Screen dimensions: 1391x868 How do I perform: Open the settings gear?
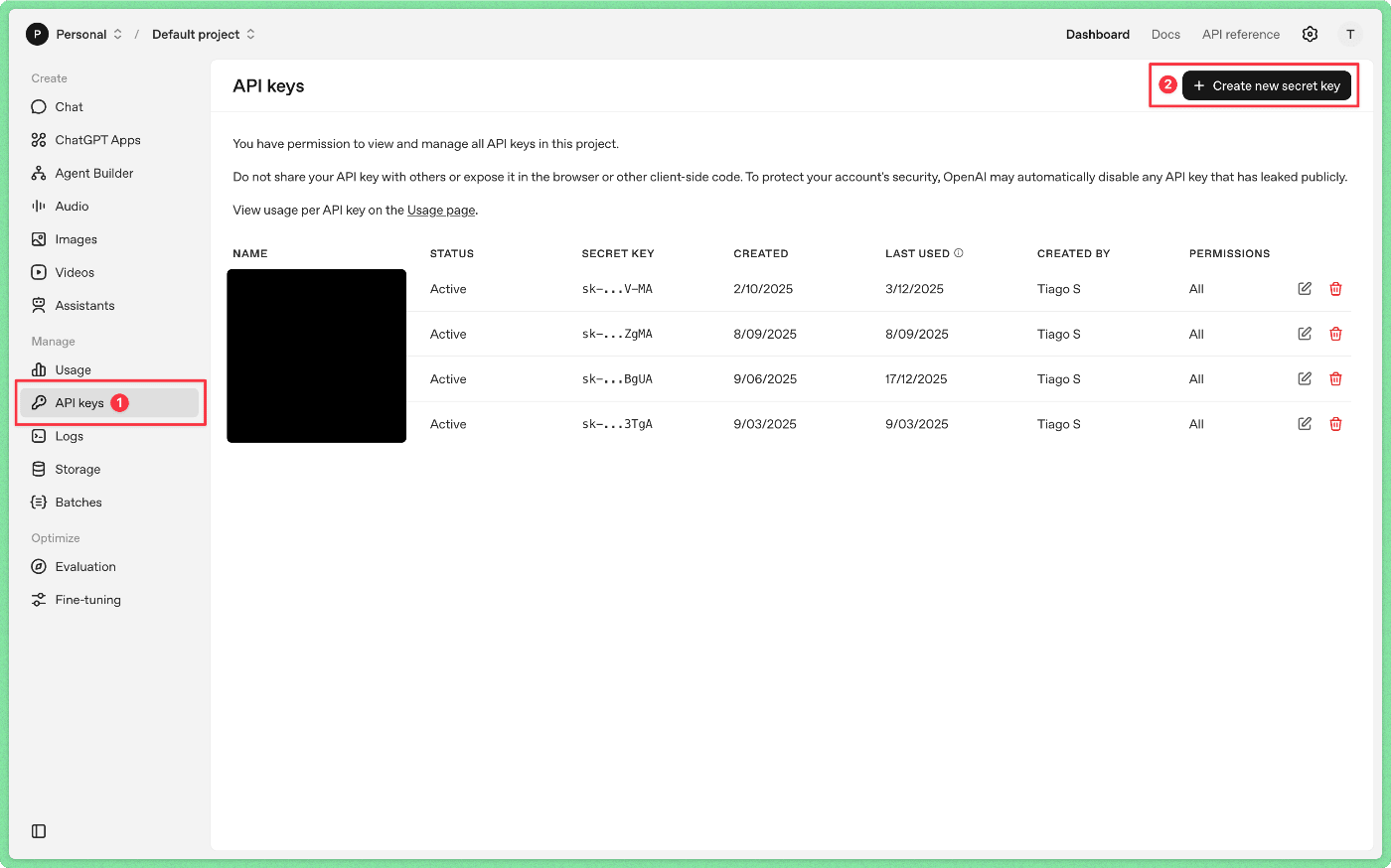tap(1310, 34)
